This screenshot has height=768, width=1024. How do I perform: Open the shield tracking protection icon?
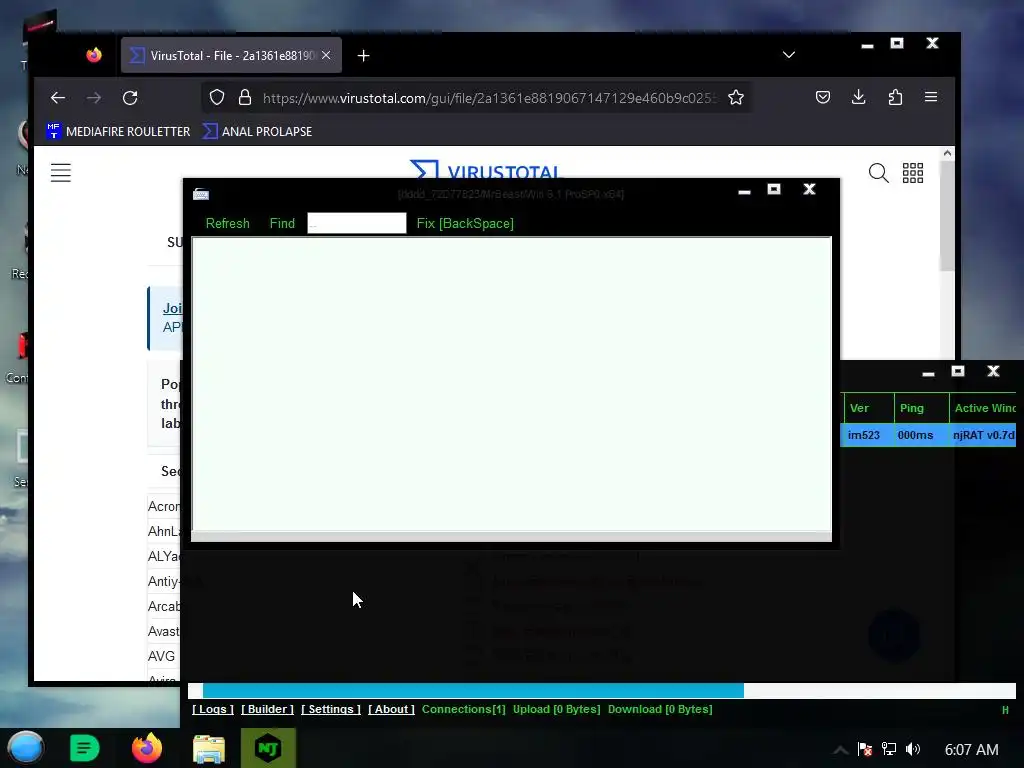(x=217, y=98)
